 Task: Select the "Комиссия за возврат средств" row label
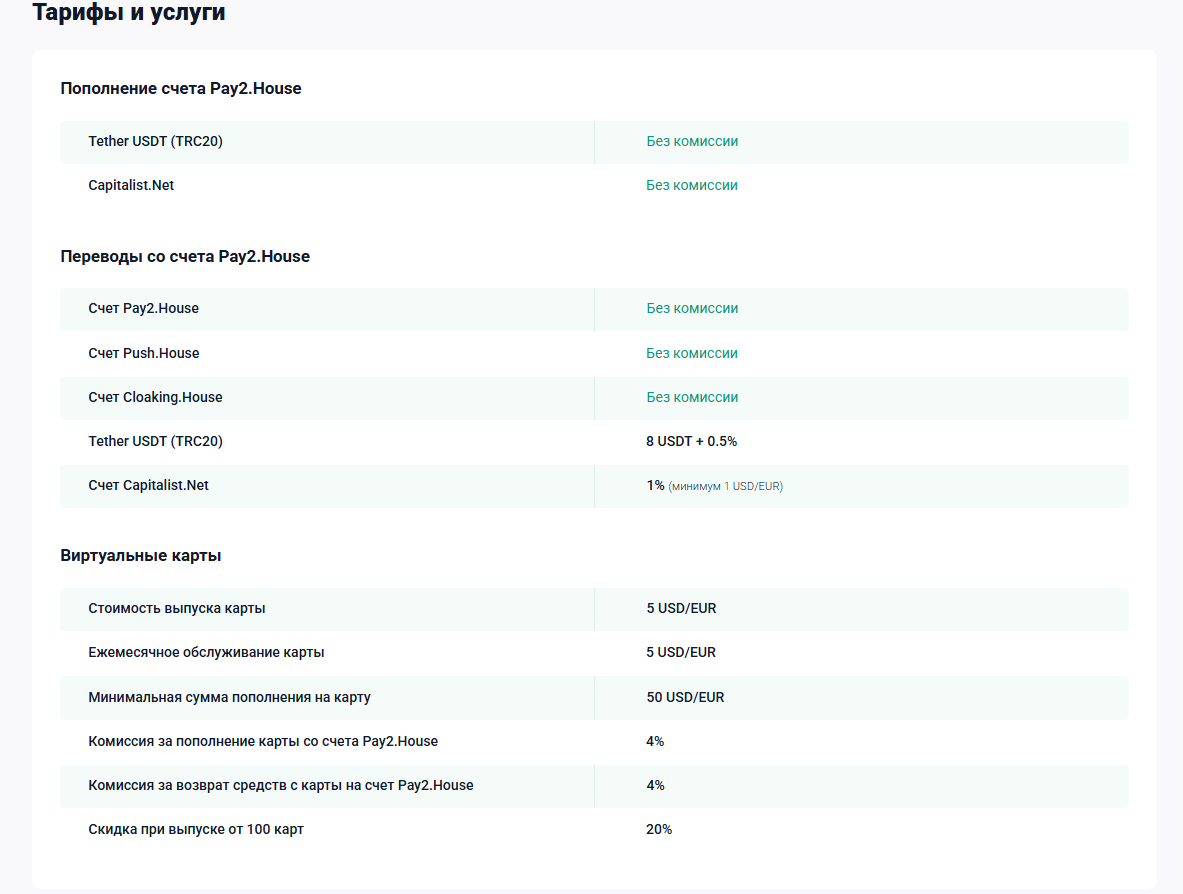(281, 785)
